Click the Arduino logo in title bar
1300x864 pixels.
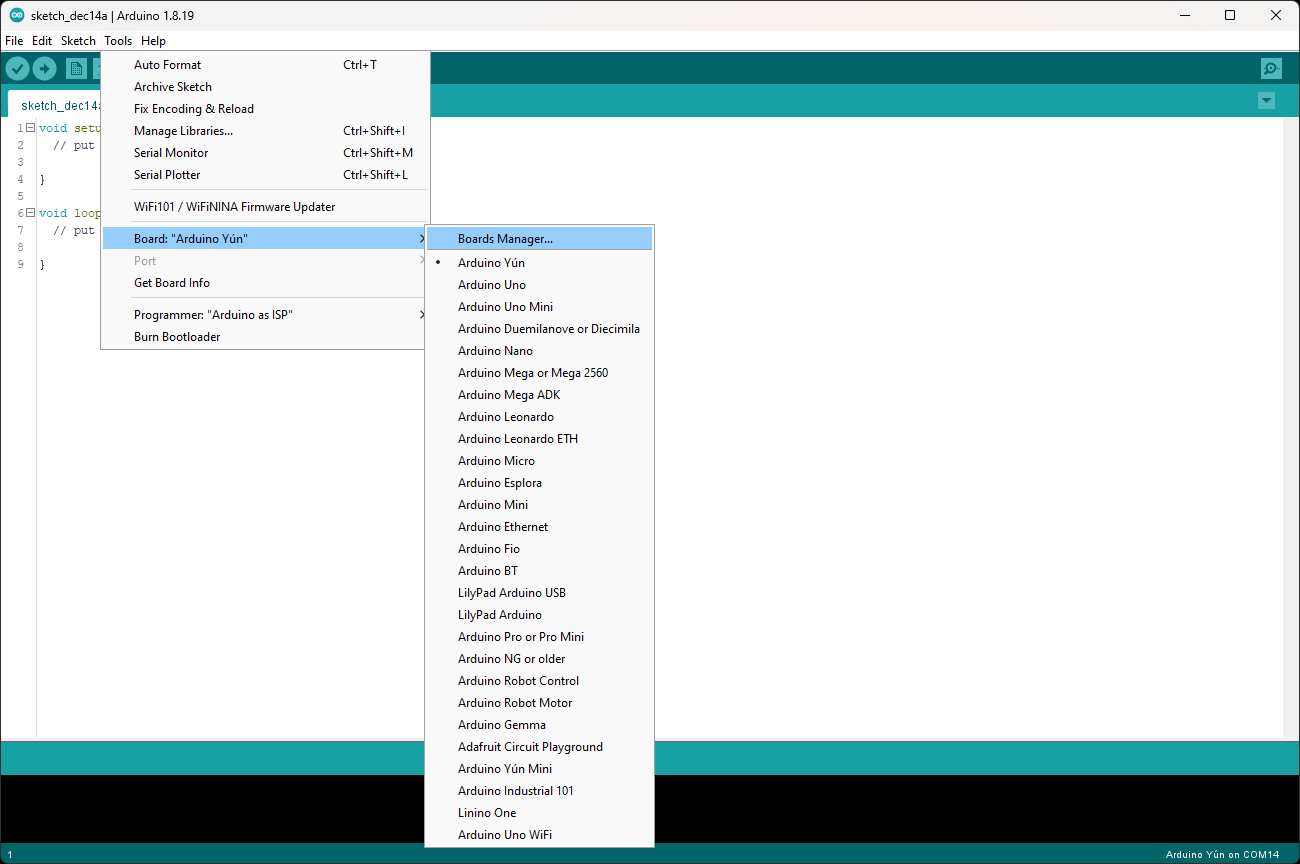pos(16,15)
